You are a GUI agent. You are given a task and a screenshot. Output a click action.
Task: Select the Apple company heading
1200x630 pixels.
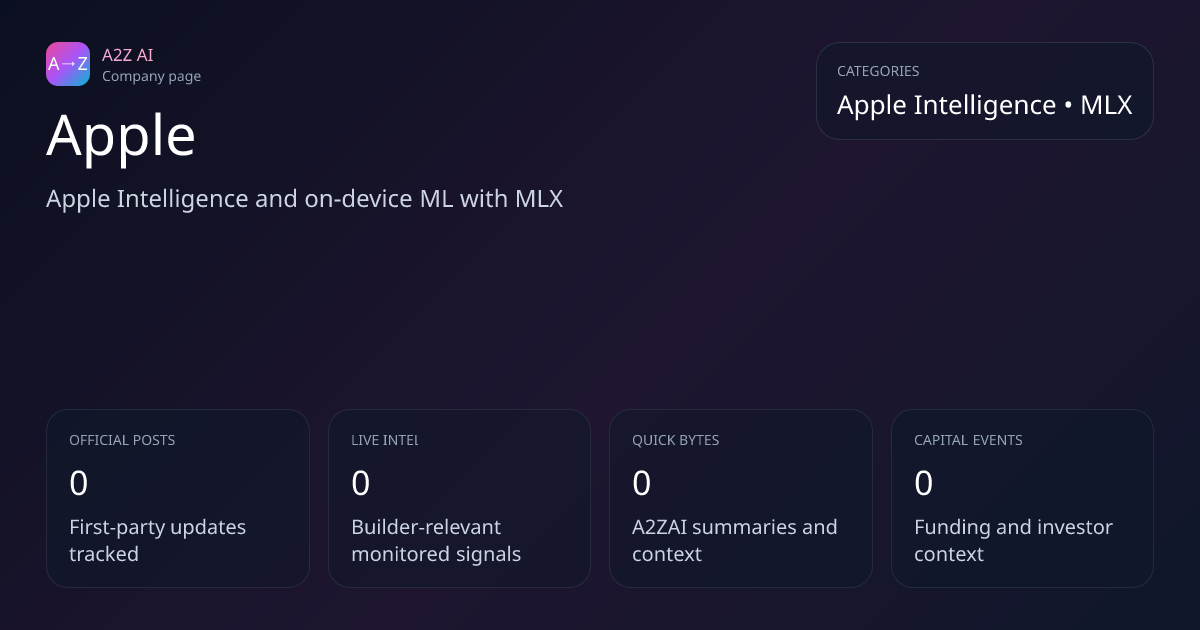coord(121,135)
